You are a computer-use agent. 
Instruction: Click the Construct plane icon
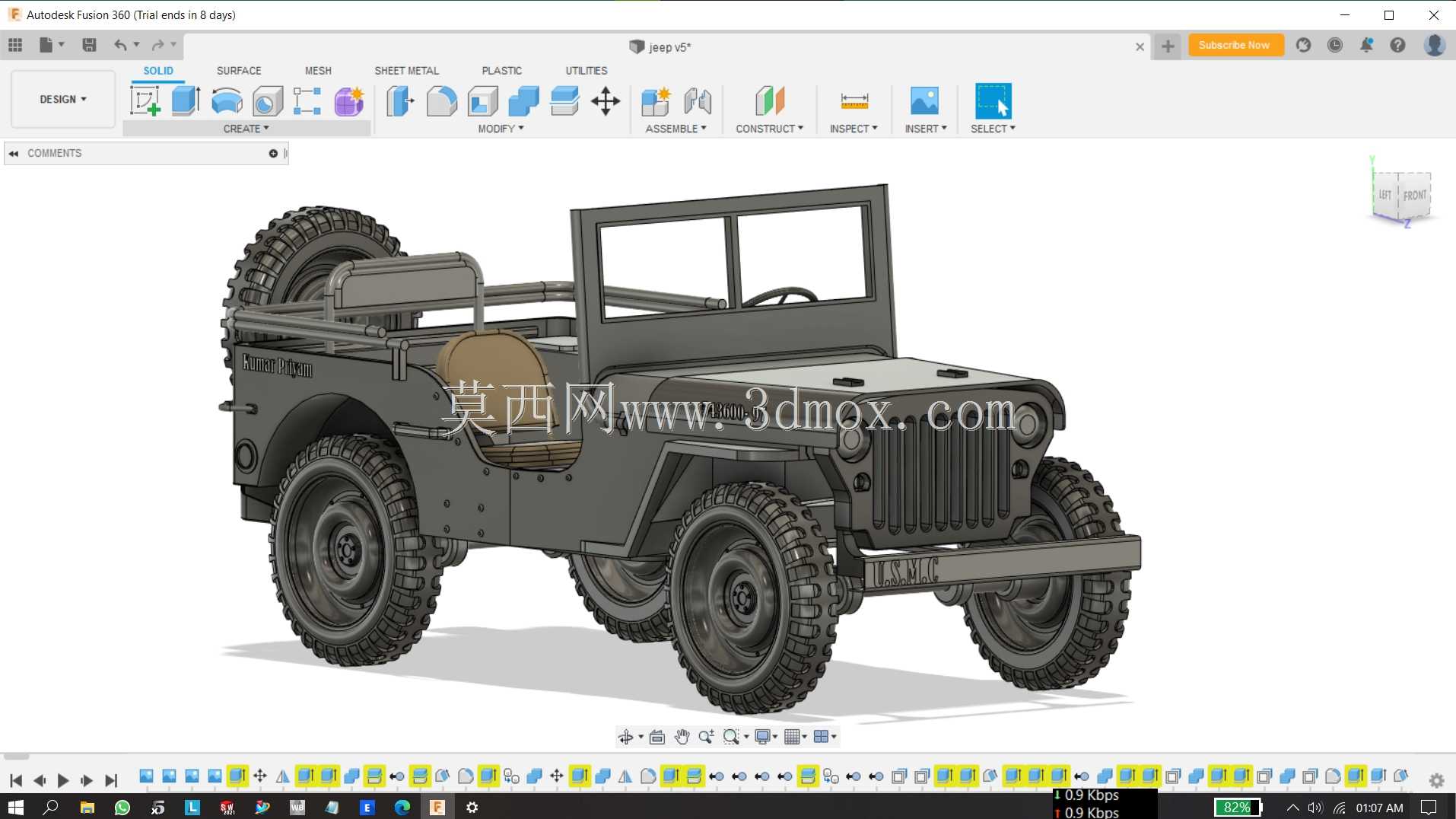[769, 100]
